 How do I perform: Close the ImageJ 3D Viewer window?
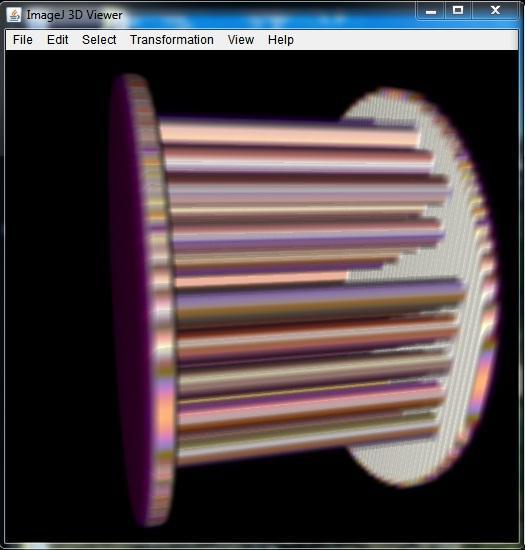[495, 11]
